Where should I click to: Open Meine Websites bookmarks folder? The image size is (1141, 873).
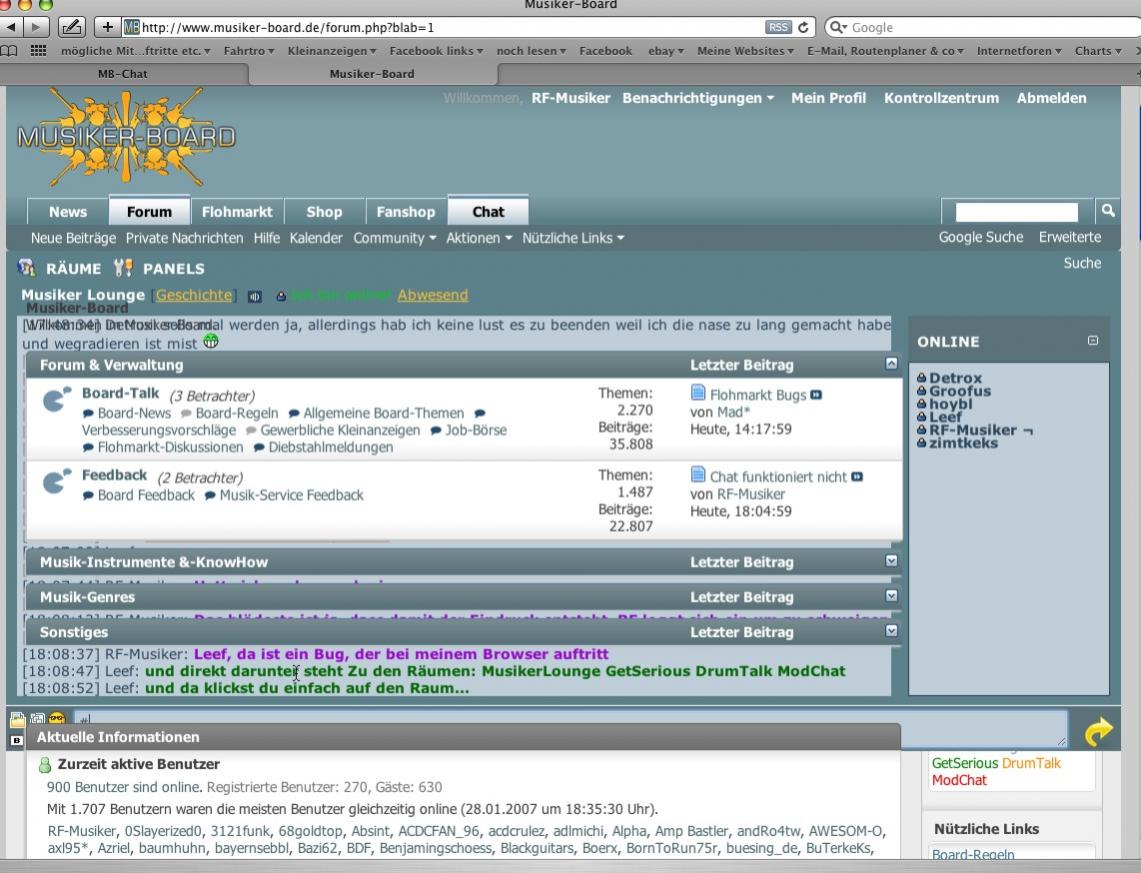point(745,51)
